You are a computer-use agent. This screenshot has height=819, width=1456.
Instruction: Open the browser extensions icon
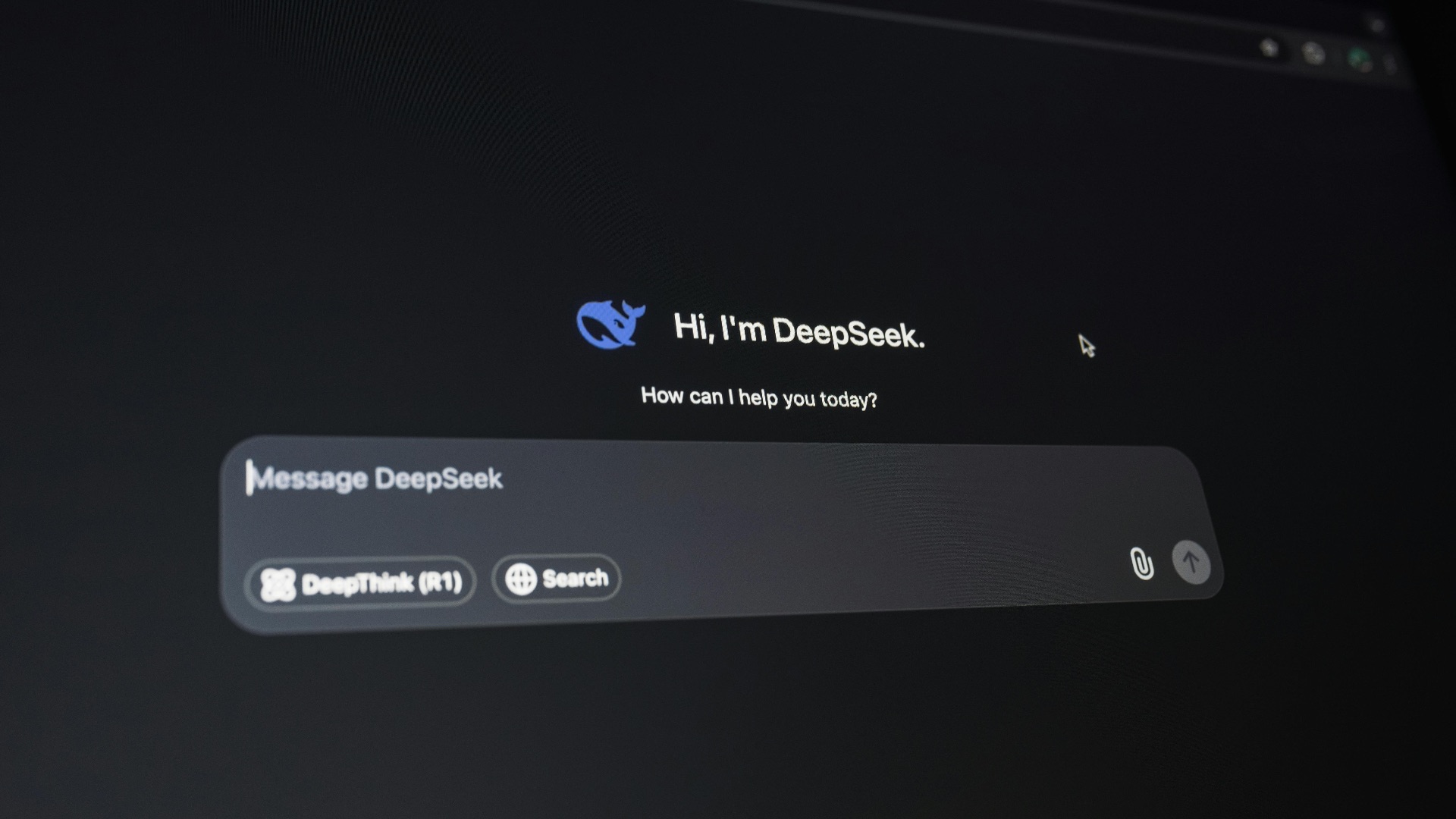(x=1313, y=53)
